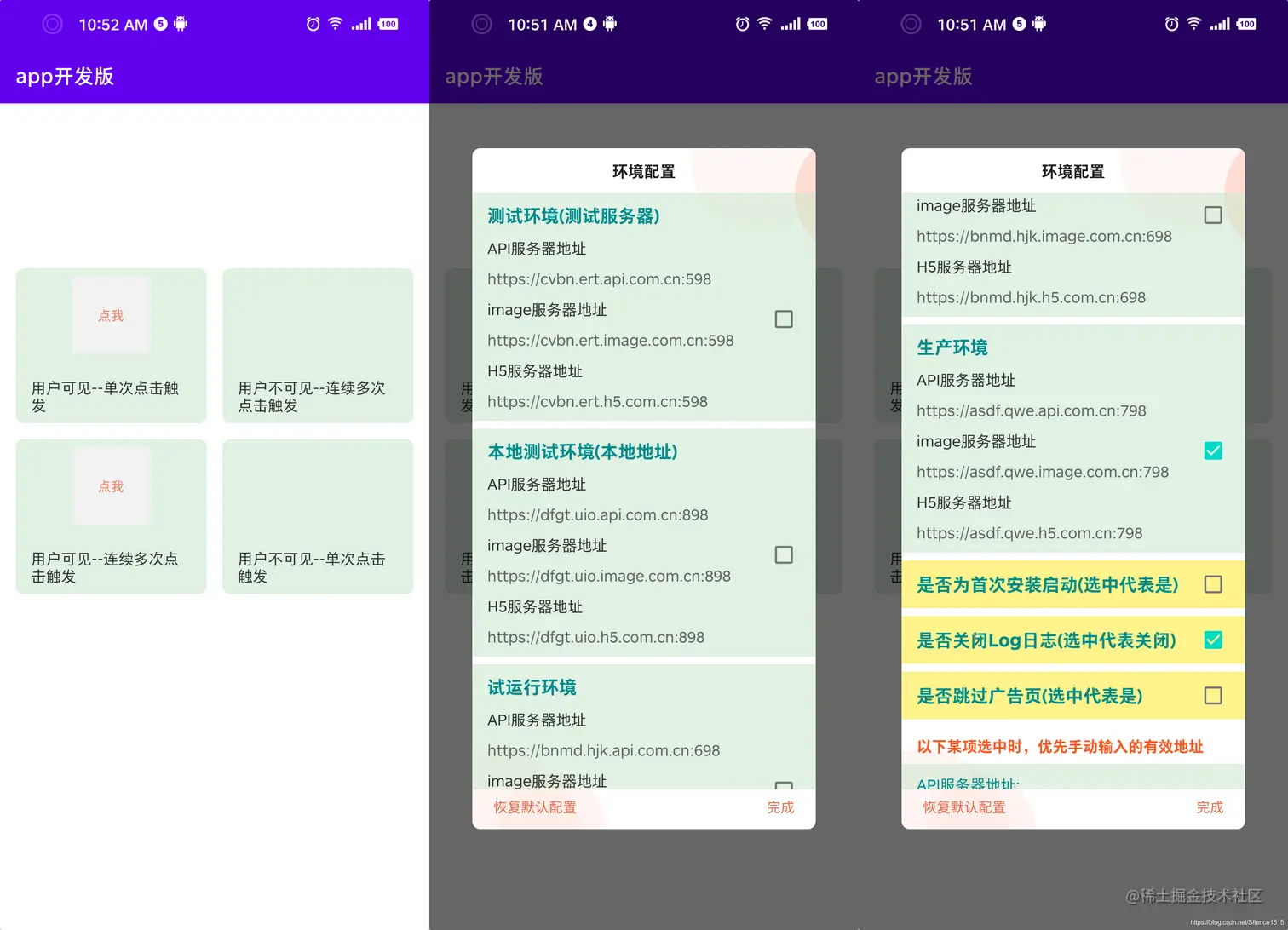Tap the 点我 button in the top-left card
Screen dimensions: 1288x930
(x=110, y=315)
